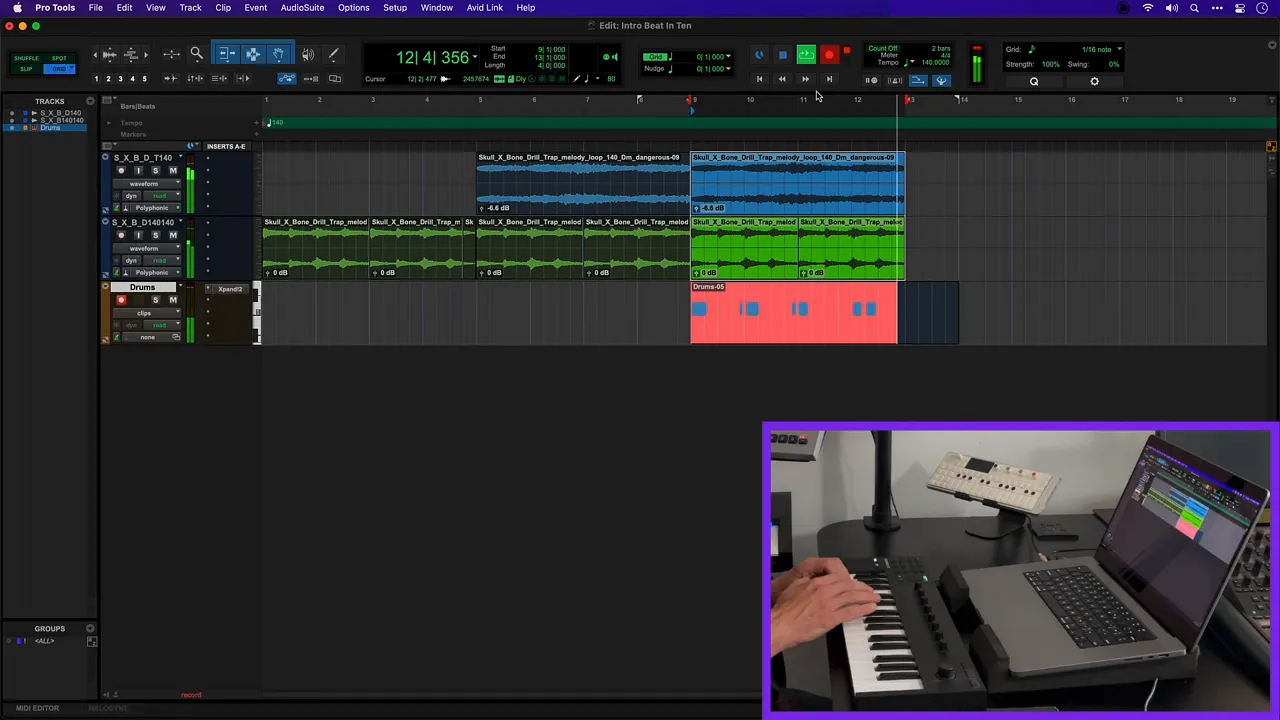The image size is (1280, 720).
Task: Click Return to Zero transport button
Action: tap(759, 80)
